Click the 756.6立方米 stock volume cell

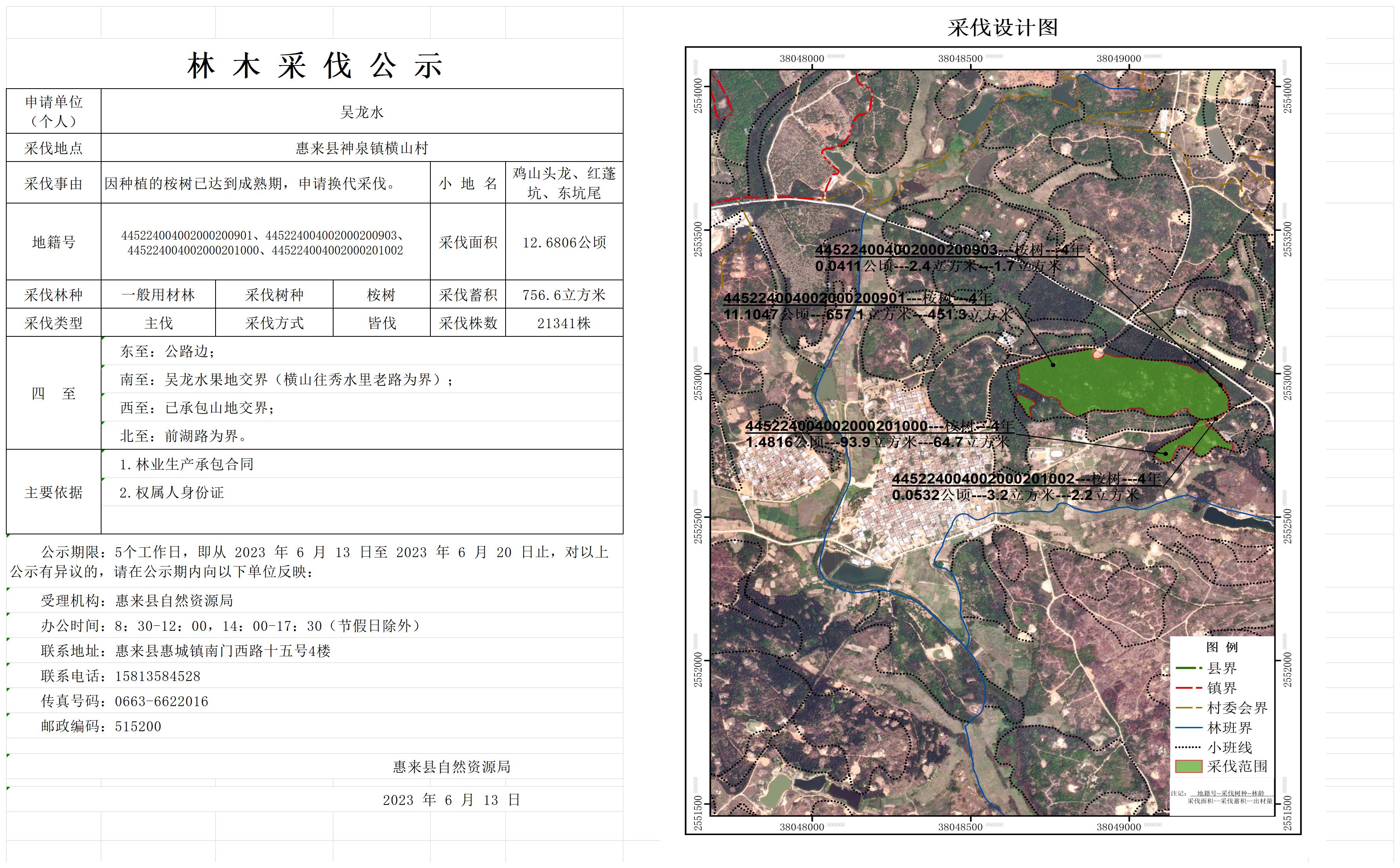click(564, 295)
